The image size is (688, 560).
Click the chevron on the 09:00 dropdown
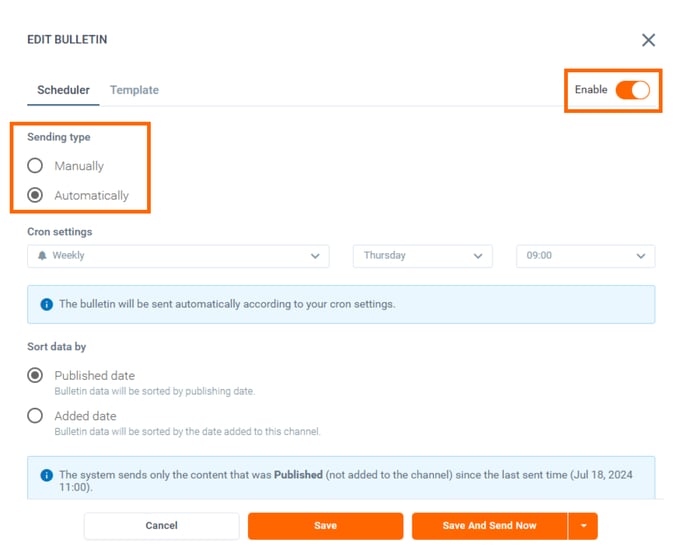[x=641, y=256]
